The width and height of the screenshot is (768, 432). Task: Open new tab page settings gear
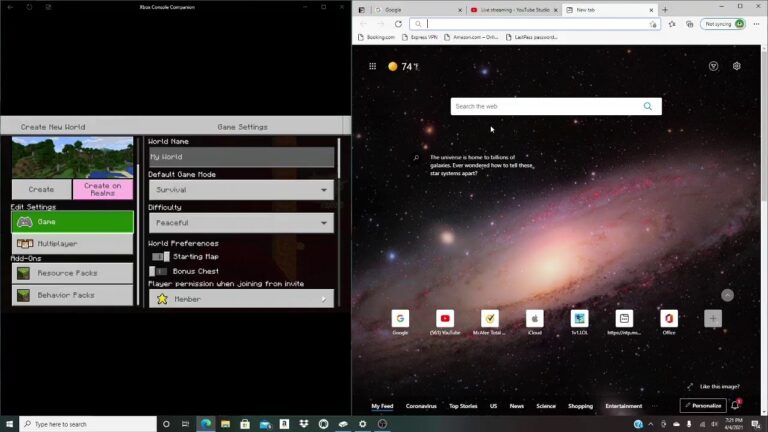[737, 66]
